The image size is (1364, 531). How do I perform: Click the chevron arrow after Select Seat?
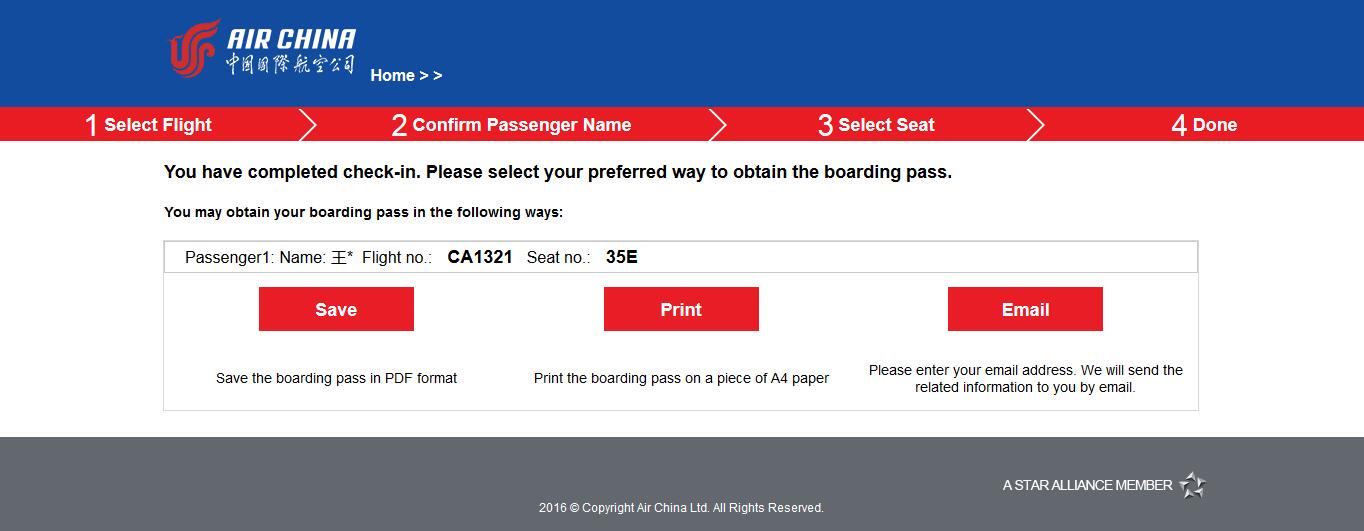1036,124
